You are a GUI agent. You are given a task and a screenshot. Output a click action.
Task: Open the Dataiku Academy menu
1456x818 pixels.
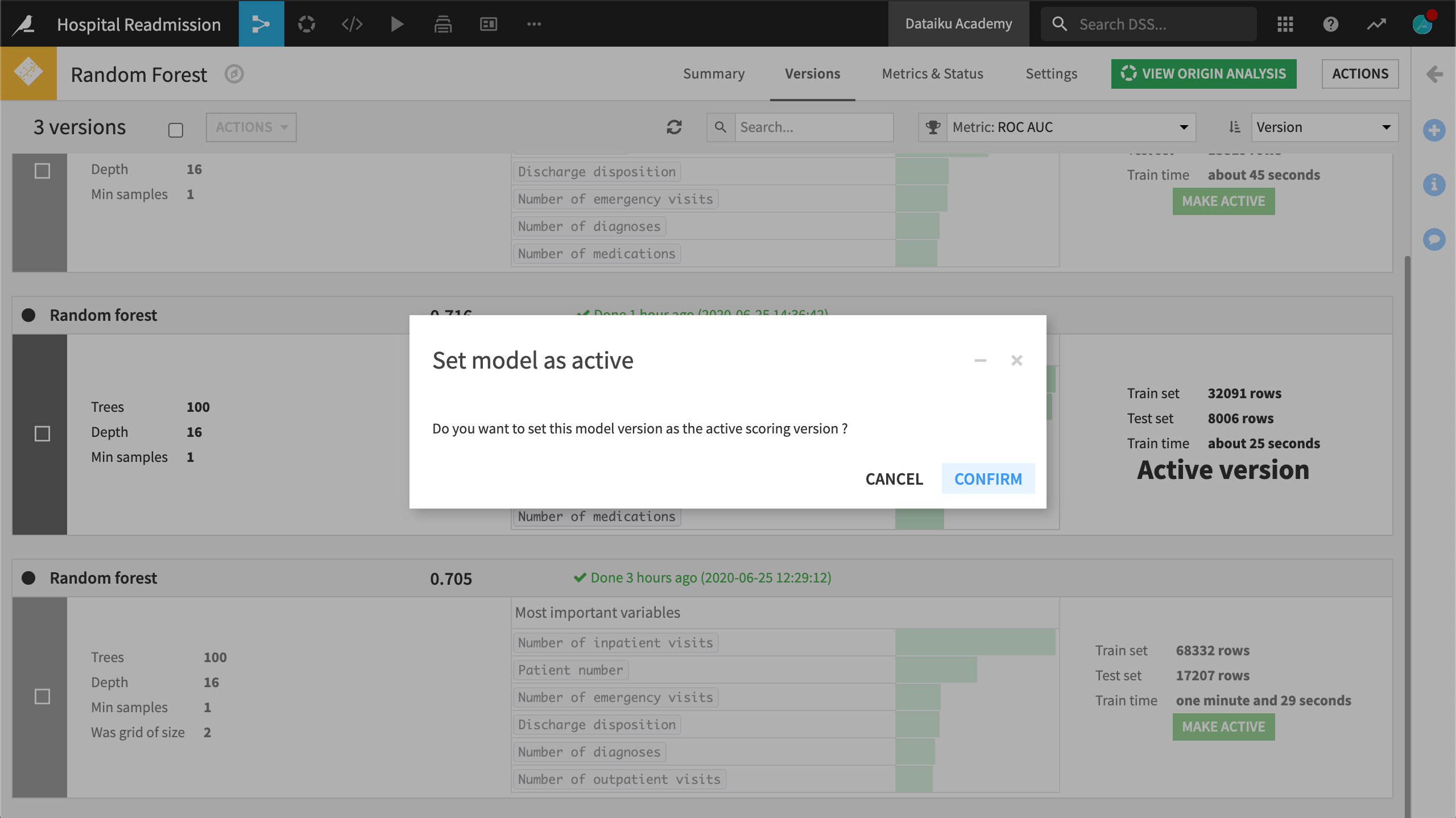pyautogui.click(x=959, y=24)
